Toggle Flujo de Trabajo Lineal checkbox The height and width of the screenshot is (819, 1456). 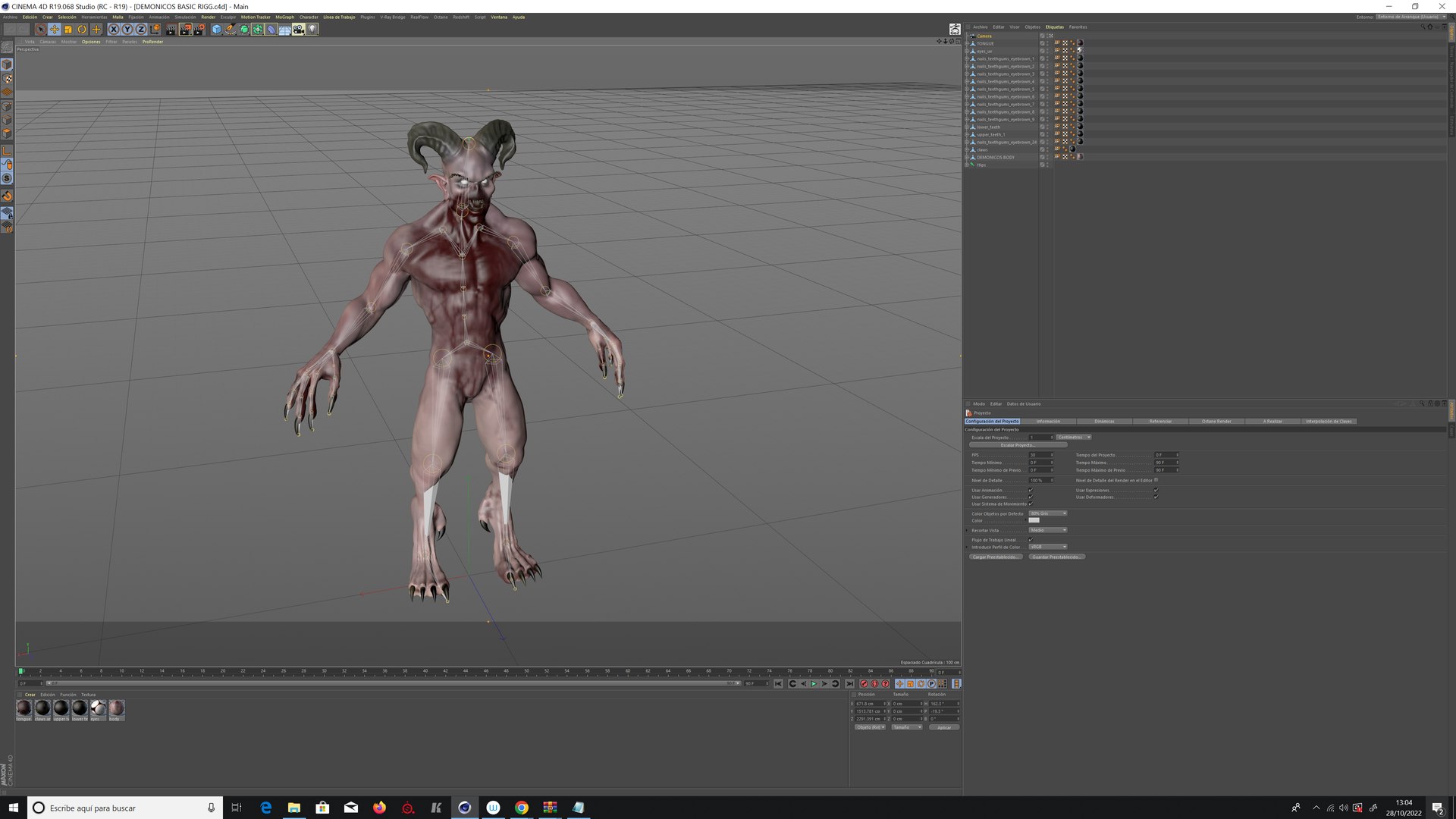point(1031,539)
